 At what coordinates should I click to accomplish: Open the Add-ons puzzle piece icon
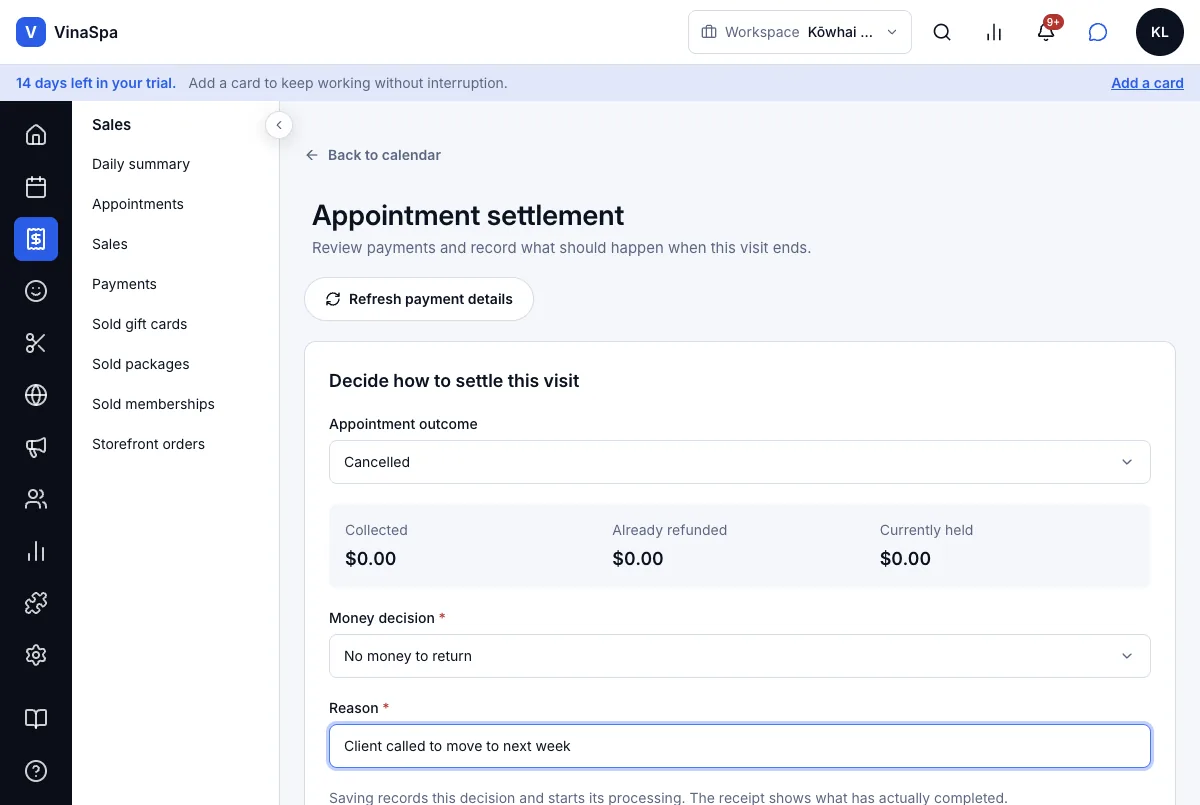pos(36,603)
